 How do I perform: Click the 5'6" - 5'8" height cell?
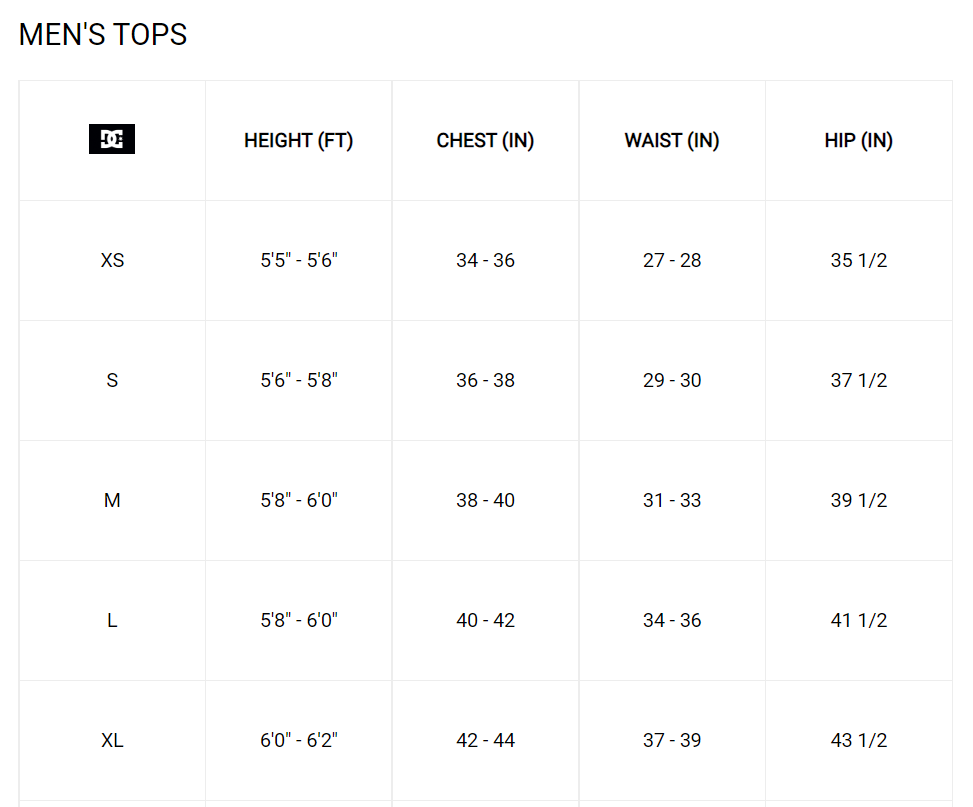pyautogui.click(x=298, y=380)
